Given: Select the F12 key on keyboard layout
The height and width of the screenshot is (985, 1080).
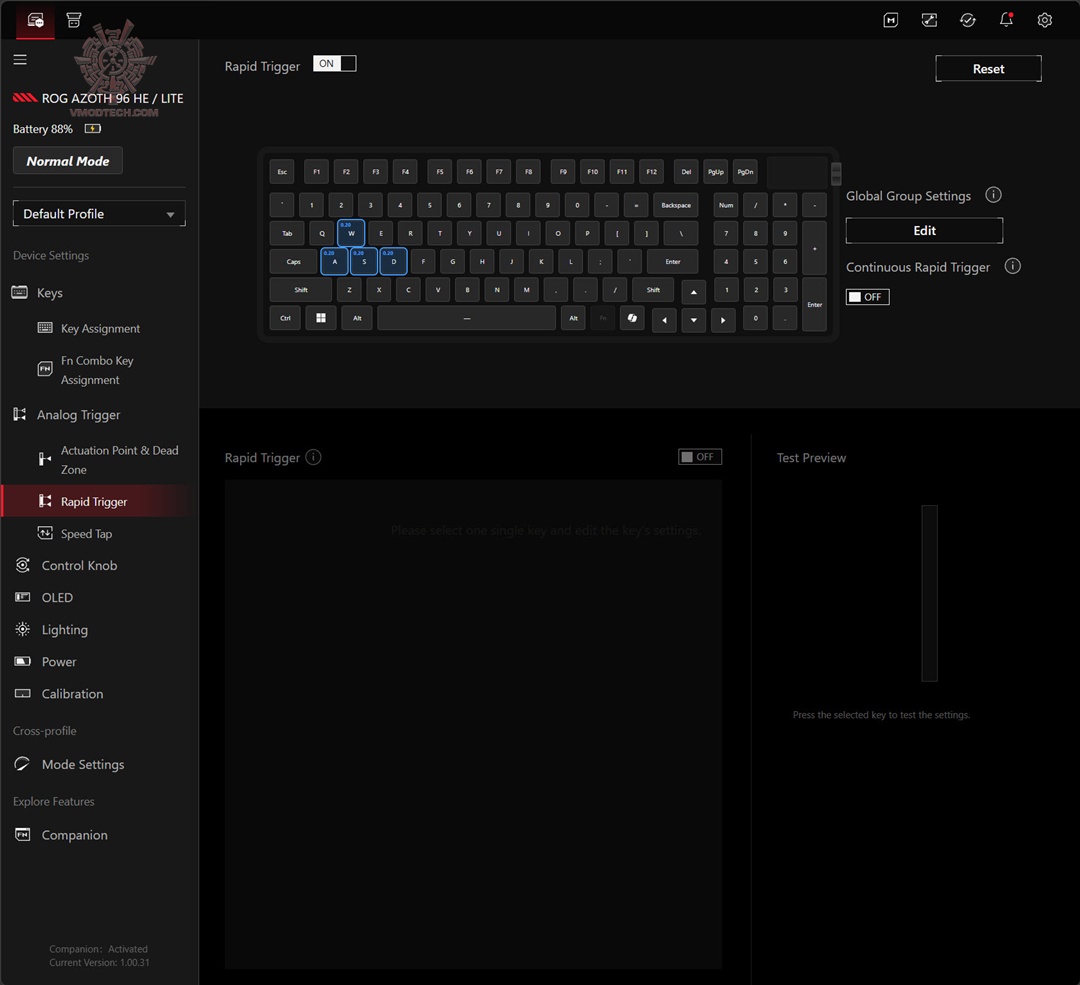Looking at the screenshot, I should tap(652, 172).
